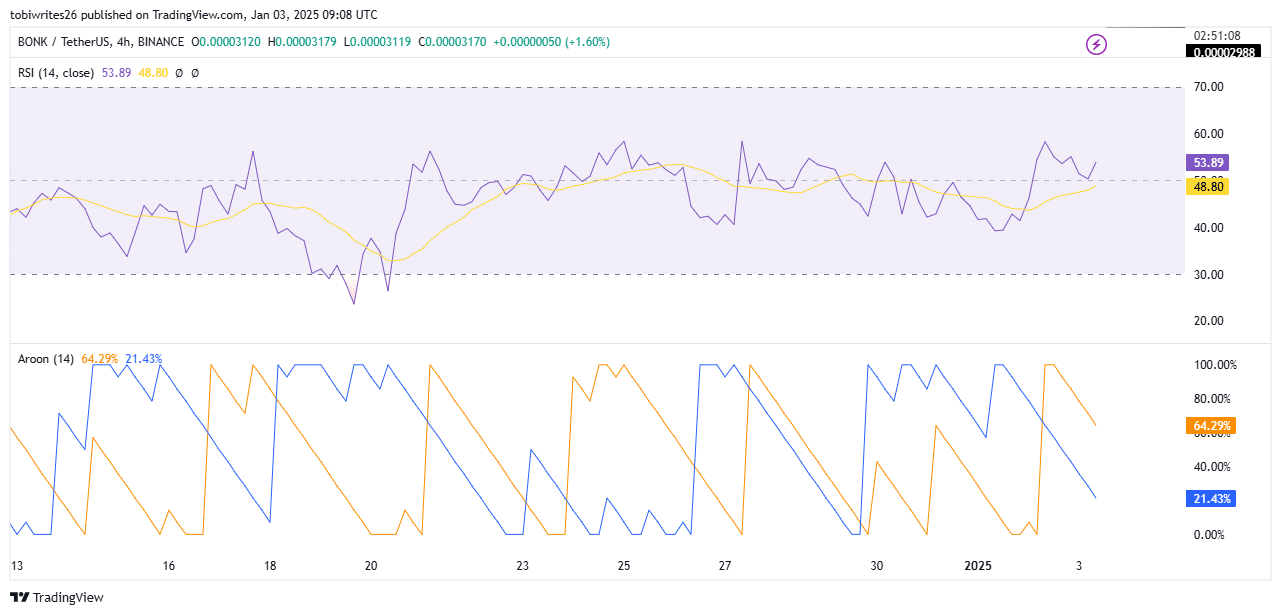Click the 20 date label on time axis

371,566
